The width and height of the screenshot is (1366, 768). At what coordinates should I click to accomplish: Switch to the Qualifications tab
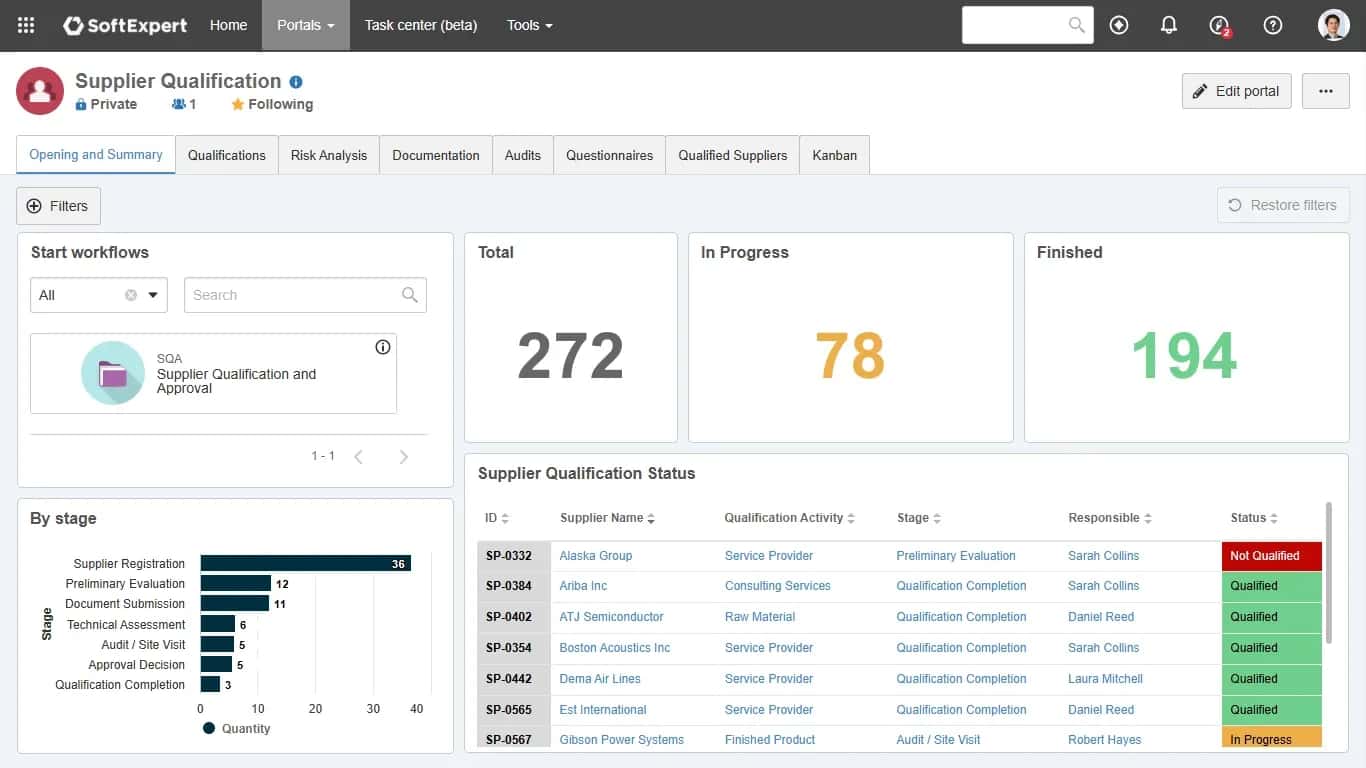point(227,155)
